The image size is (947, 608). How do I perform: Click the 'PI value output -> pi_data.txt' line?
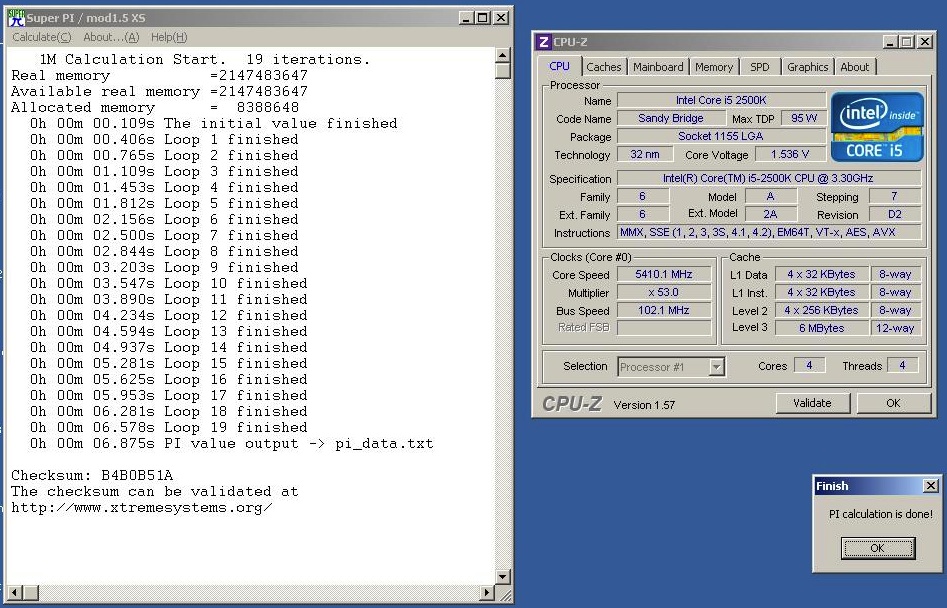[232, 444]
